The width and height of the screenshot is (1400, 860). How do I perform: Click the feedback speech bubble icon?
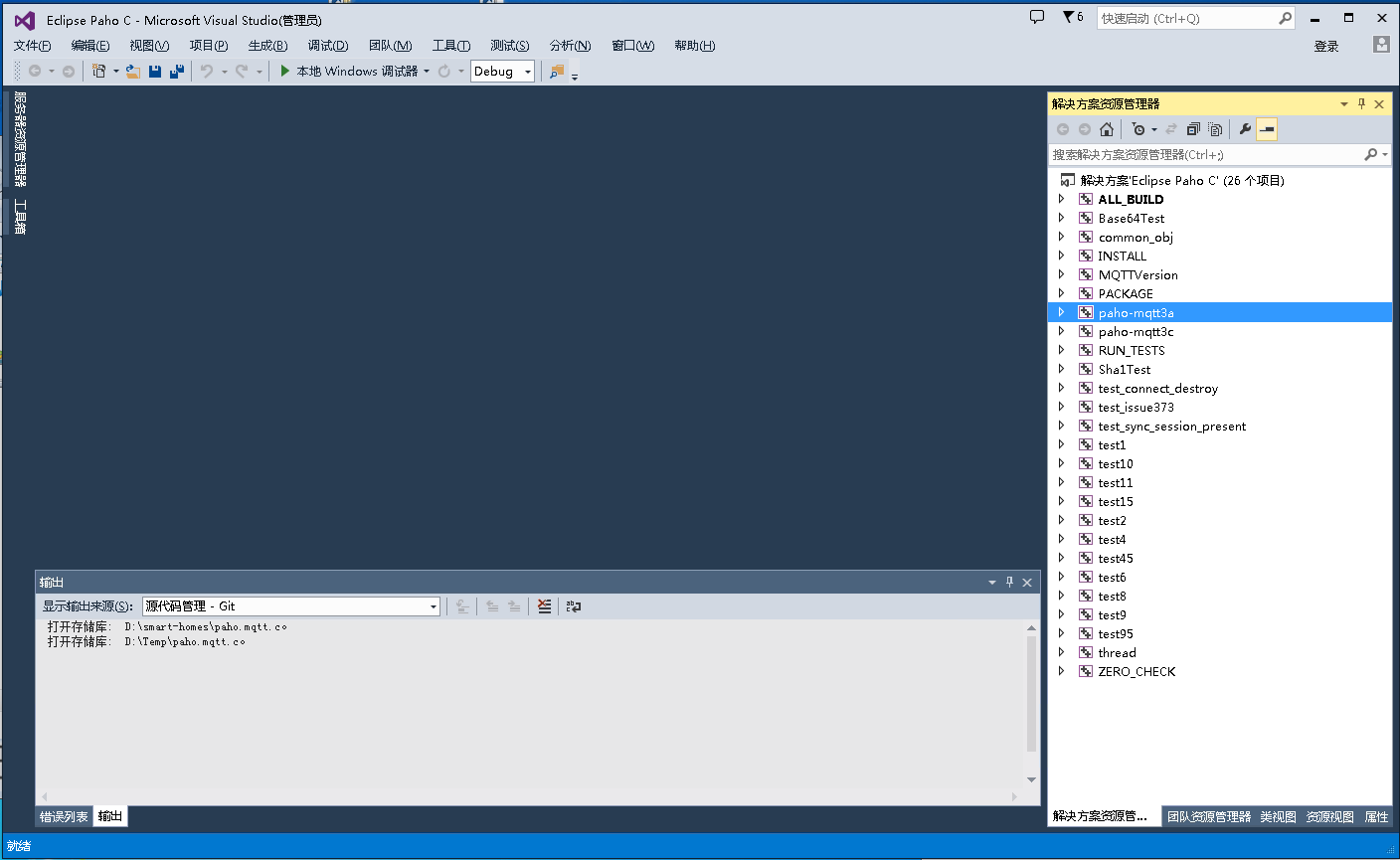pos(1037,17)
